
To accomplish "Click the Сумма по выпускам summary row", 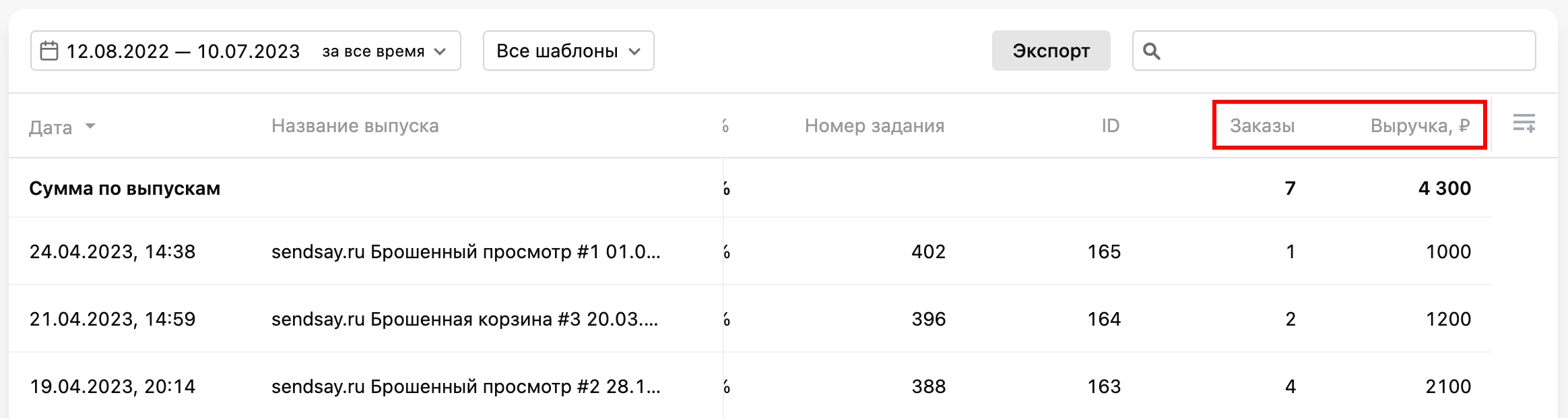I will (125, 189).
